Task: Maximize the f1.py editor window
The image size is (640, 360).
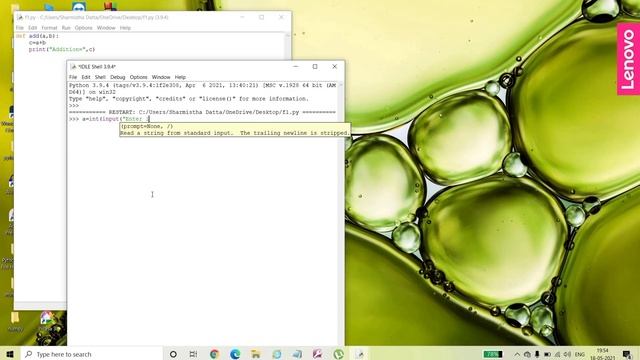Action: point(262,18)
